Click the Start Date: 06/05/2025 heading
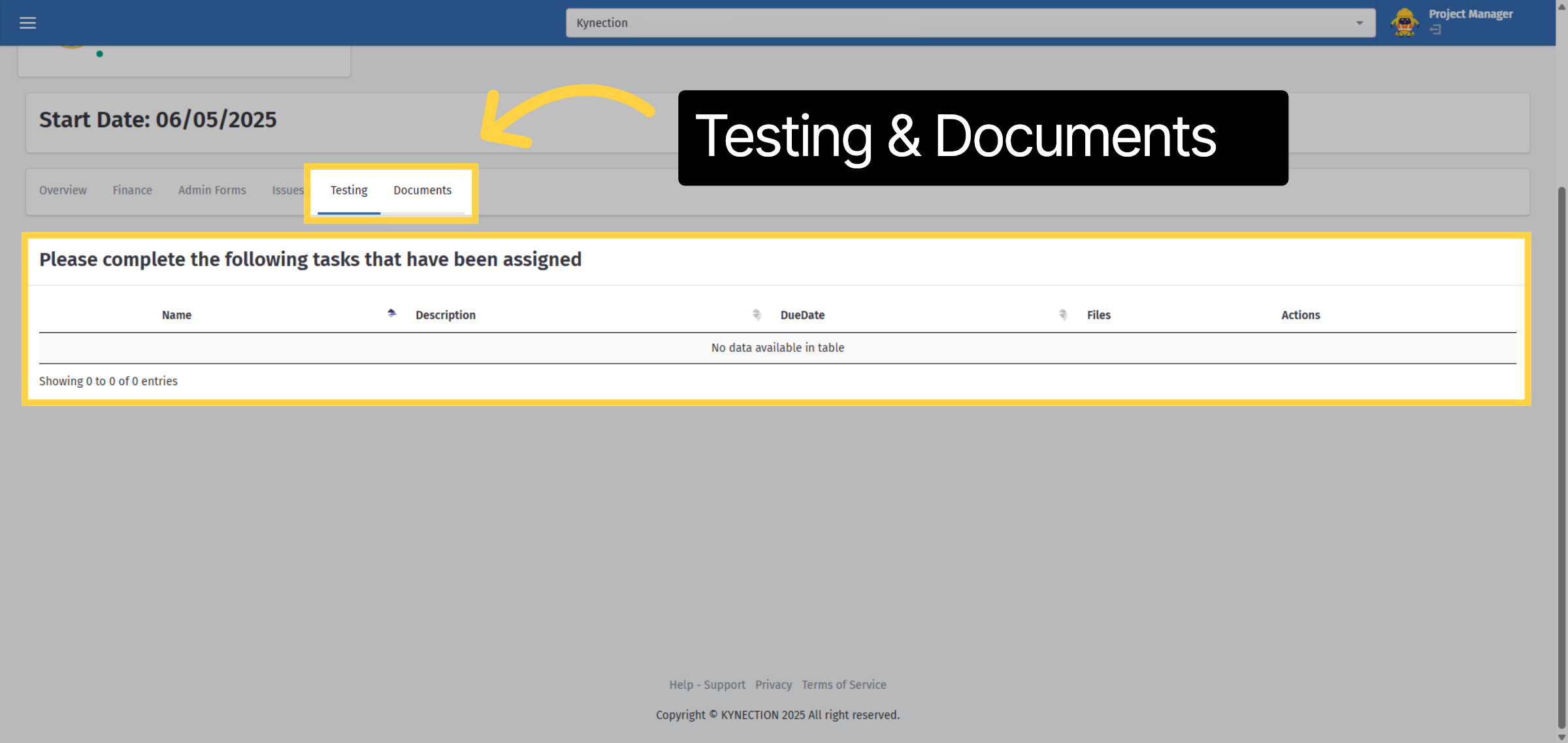1568x743 pixels. pyautogui.click(x=158, y=119)
